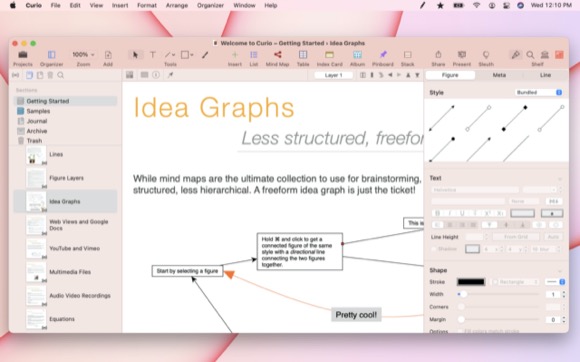Screen dimensions: 580x362
Task: Open the Trash section
Action: pyautogui.click(x=34, y=141)
